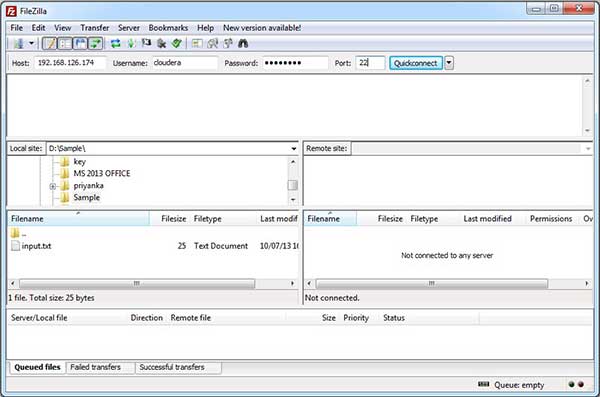Click the remote list scroll-left arrow

pos(309,284)
